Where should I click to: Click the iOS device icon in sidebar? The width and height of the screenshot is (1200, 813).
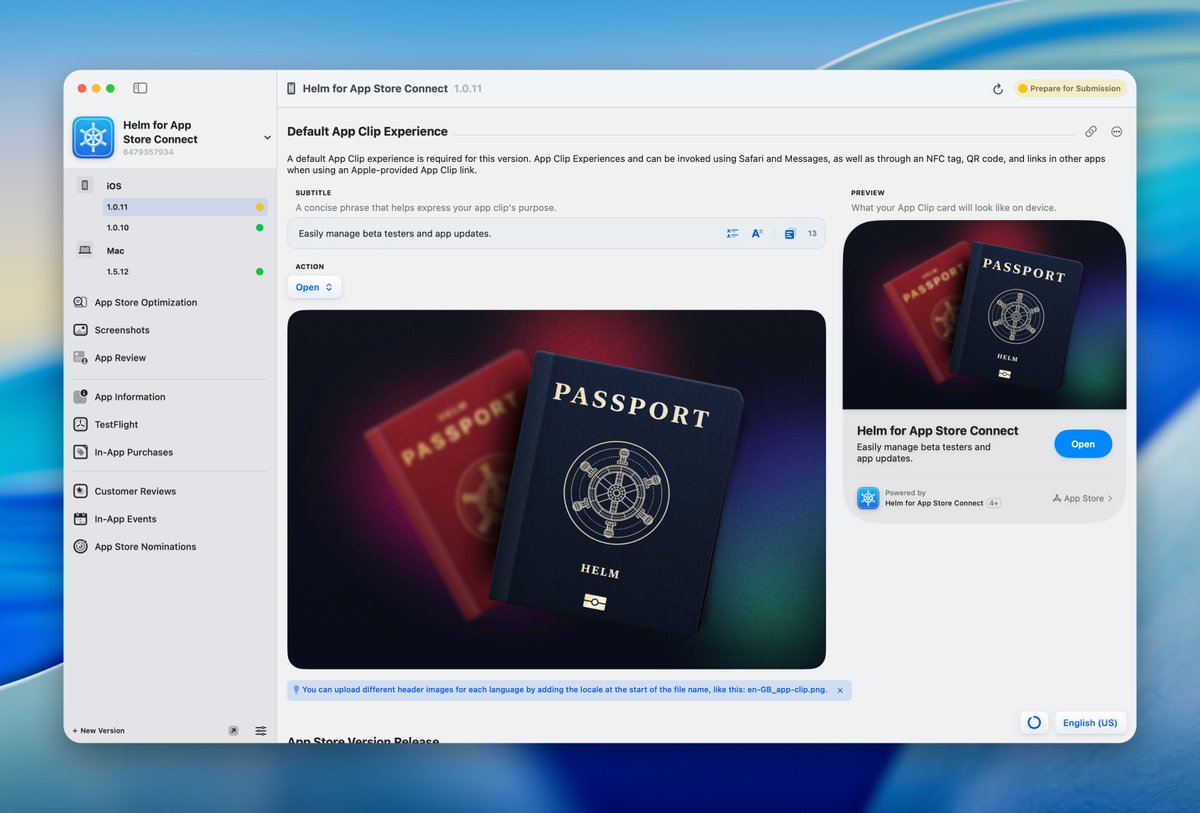click(x=85, y=186)
